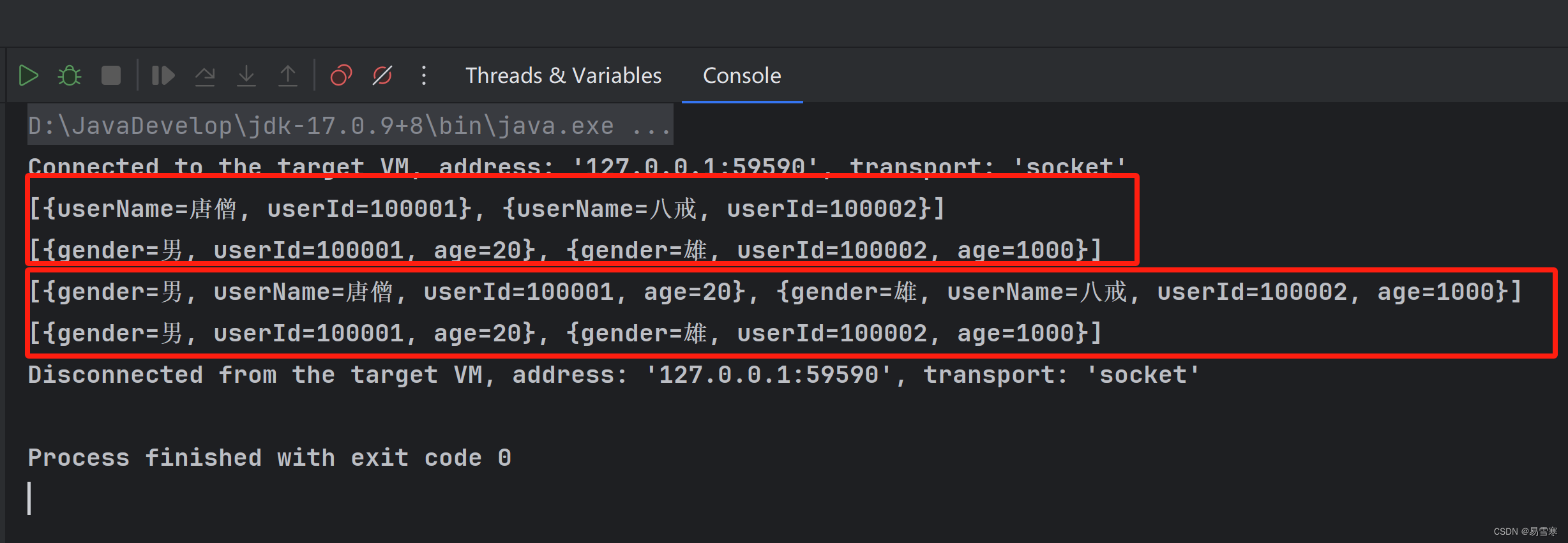
Task: Click the Step Over icon
Action: point(205,76)
